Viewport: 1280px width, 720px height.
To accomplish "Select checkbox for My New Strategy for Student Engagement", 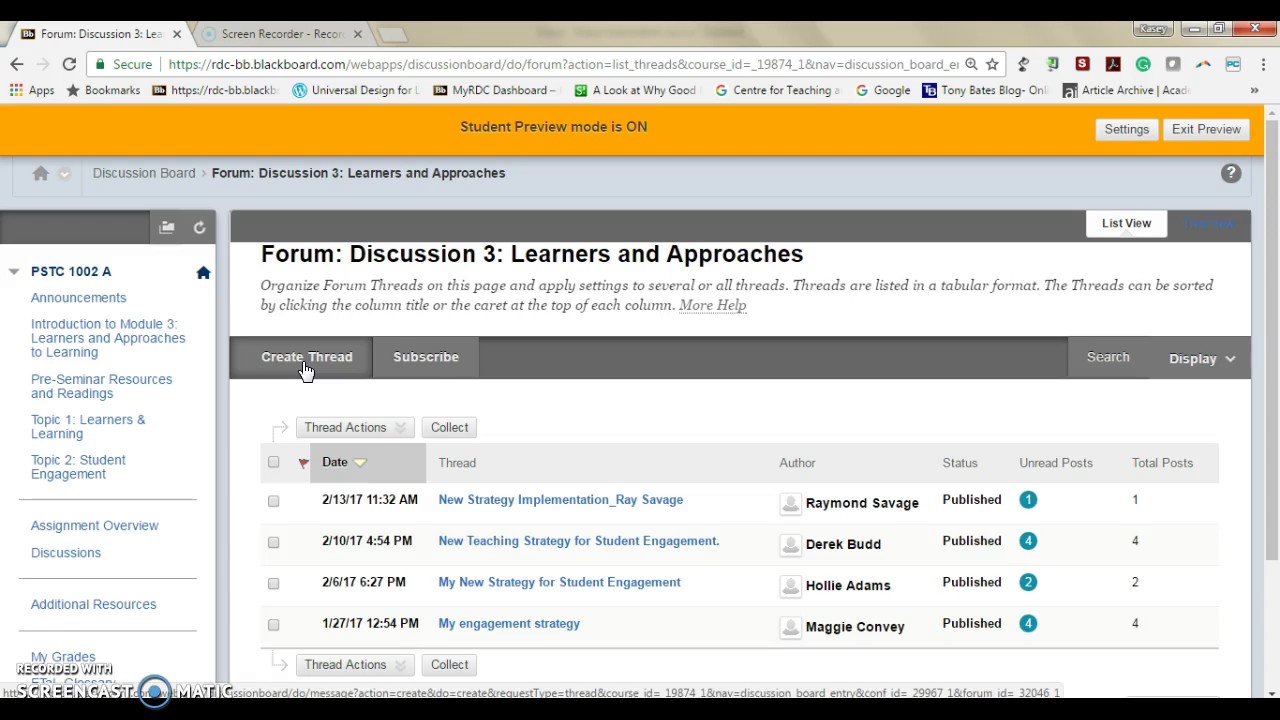I will click(273, 582).
